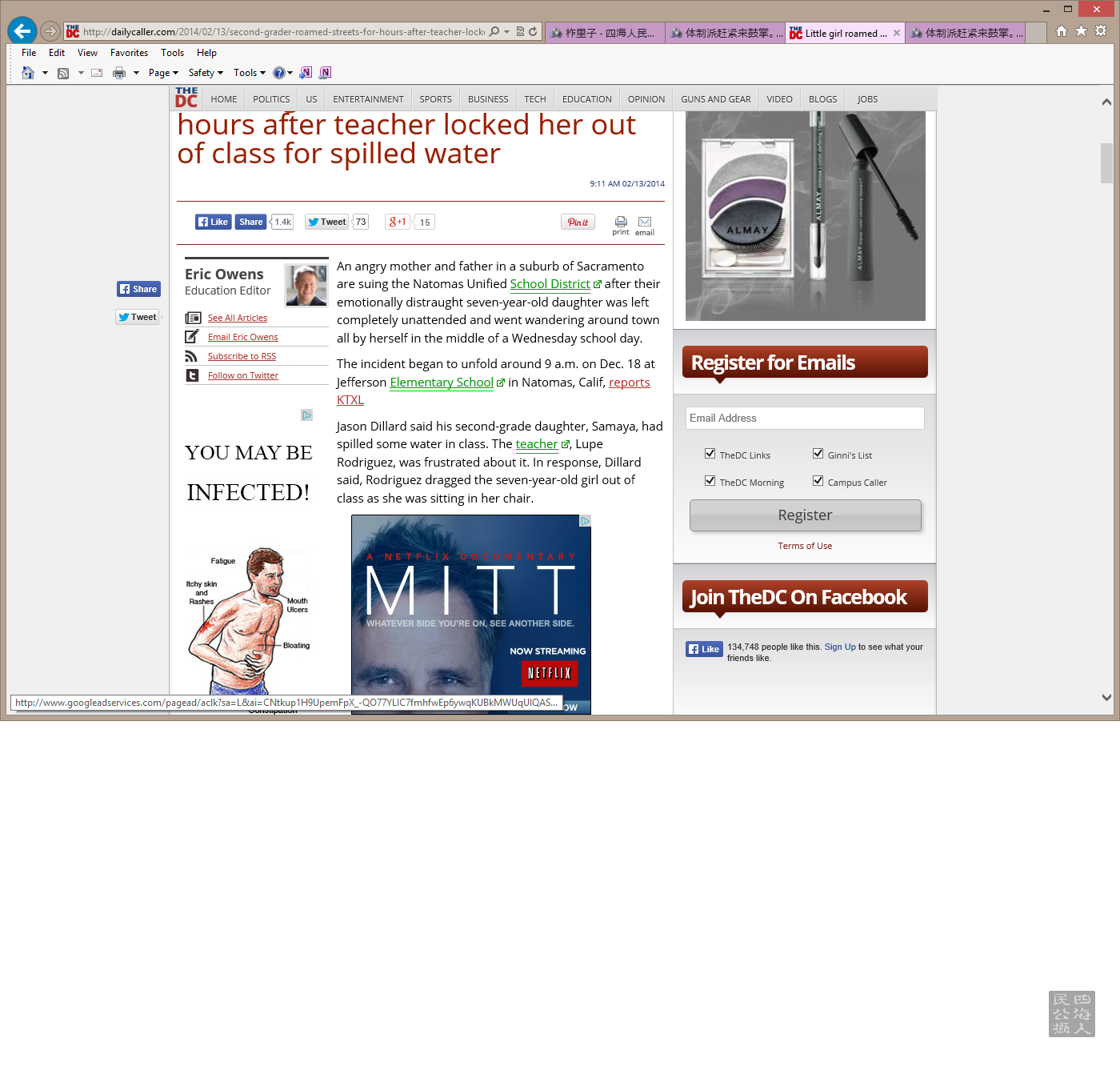
Task: Open the EDUCATION section
Action: pos(586,99)
